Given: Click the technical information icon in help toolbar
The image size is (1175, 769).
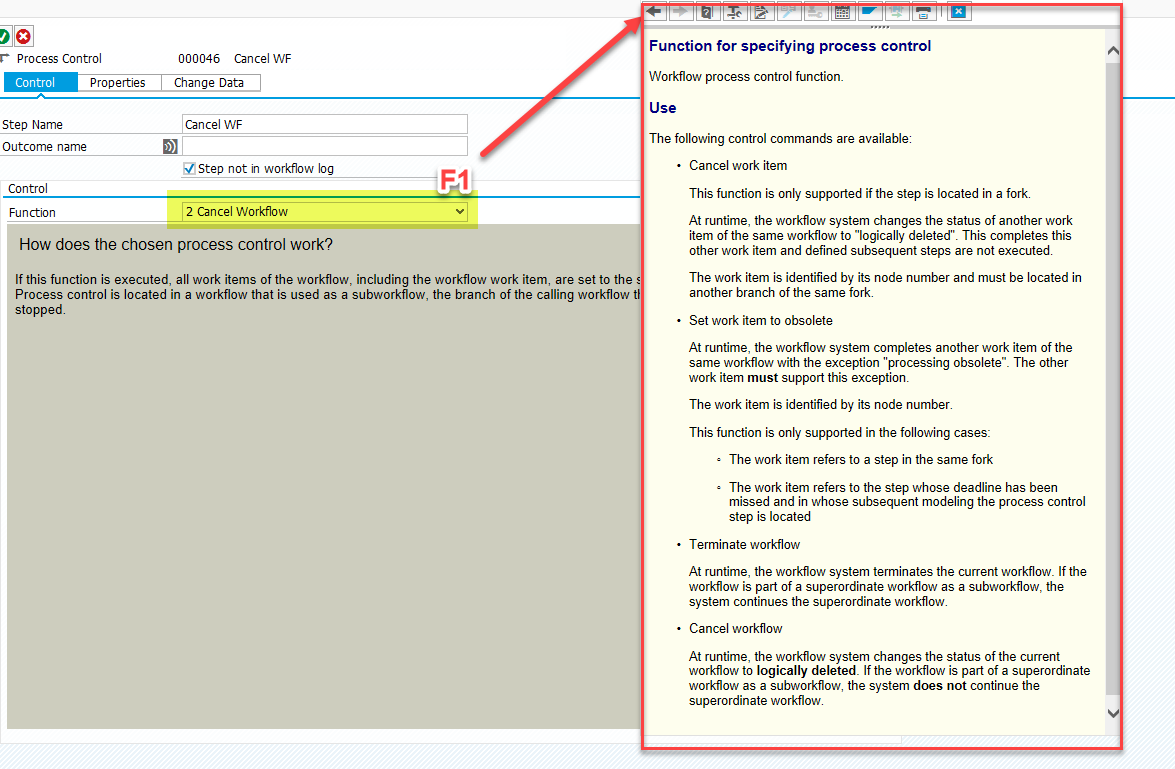Looking at the screenshot, I should click(736, 11).
